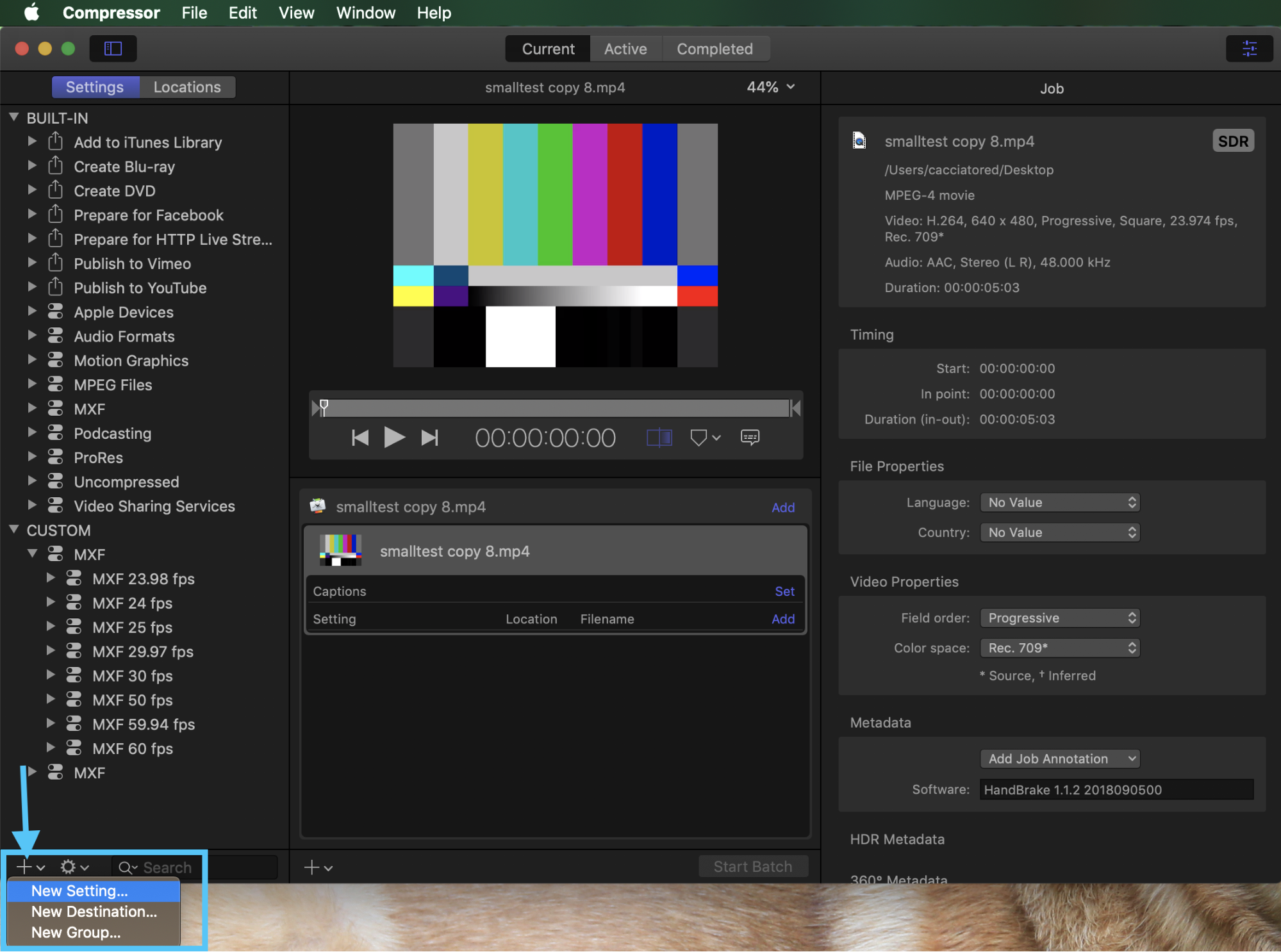Collapse the CUSTOM settings section
Image resolution: width=1281 pixels, height=952 pixels.
tap(14, 529)
